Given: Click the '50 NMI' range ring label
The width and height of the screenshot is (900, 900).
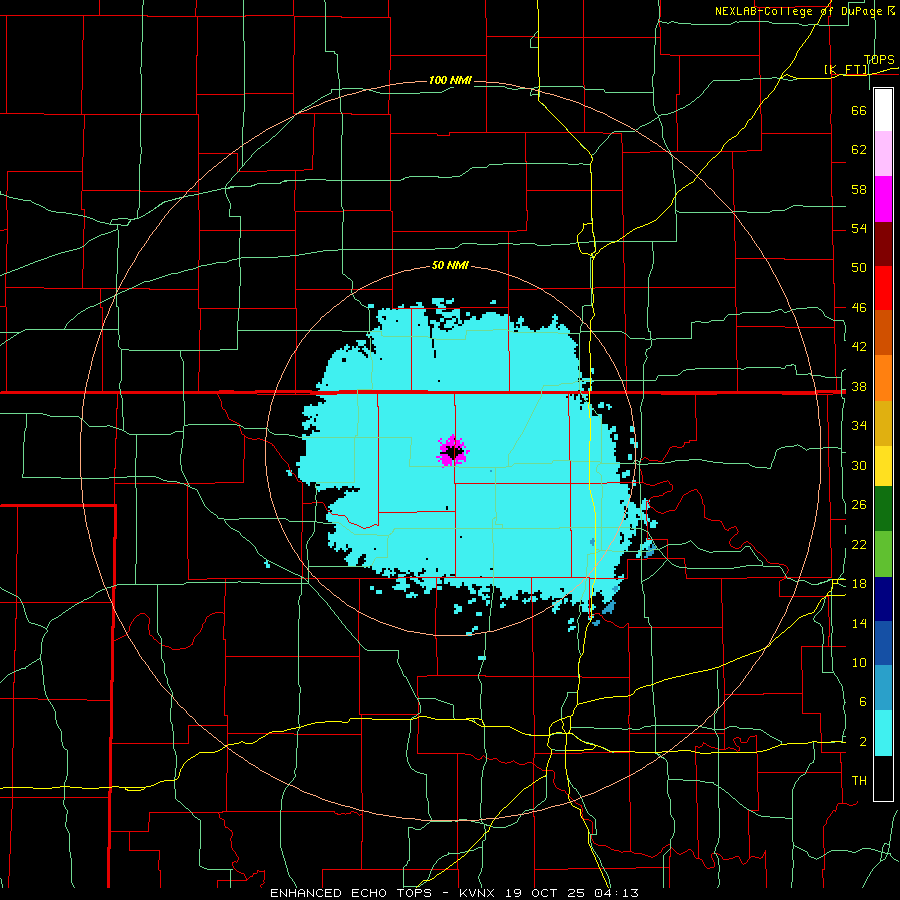Looking at the screenshot, I should [x=450, y=265].
